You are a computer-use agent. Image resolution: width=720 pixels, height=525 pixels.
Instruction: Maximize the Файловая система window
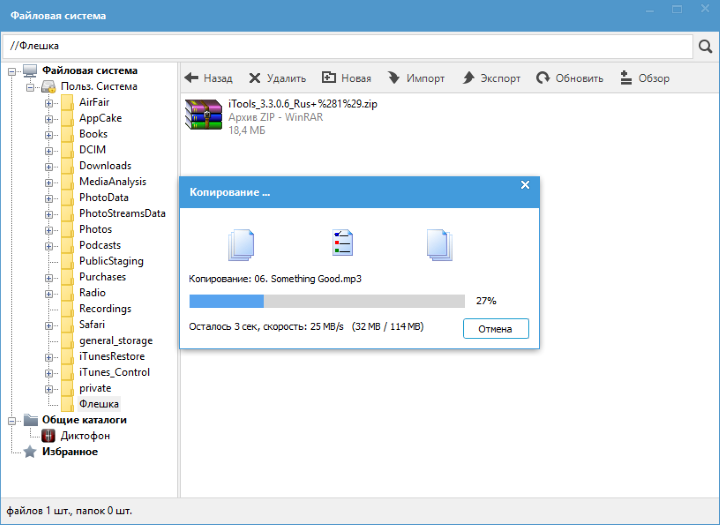[x=677, y=9]
